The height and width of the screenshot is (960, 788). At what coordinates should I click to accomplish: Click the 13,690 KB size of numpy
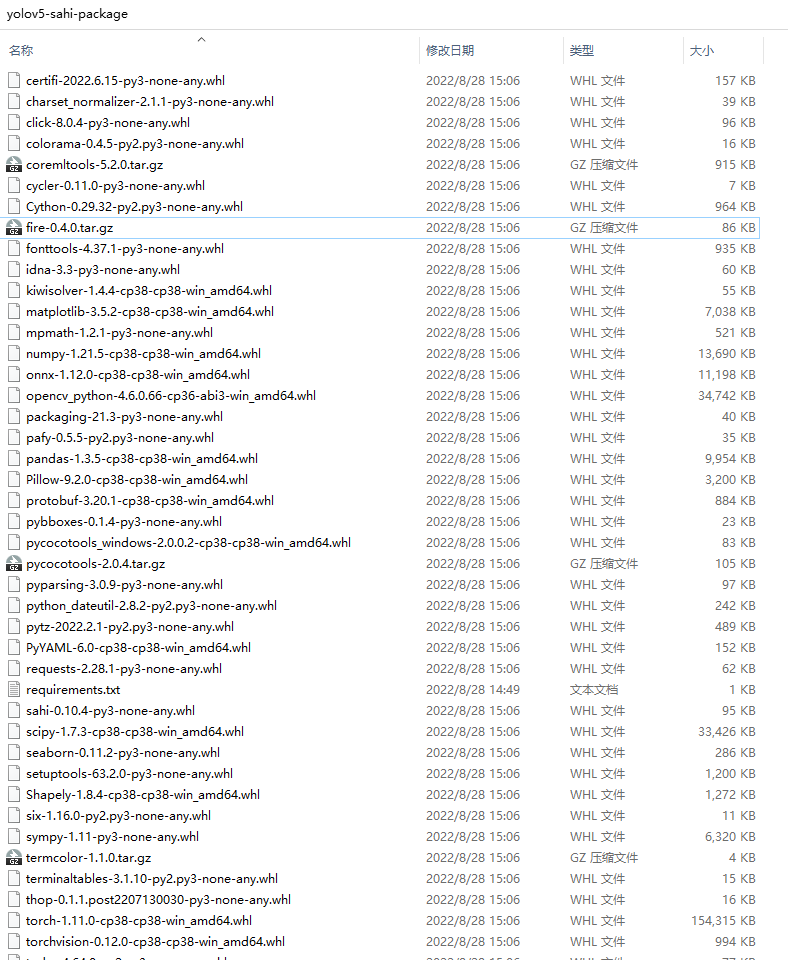(727, 354)
